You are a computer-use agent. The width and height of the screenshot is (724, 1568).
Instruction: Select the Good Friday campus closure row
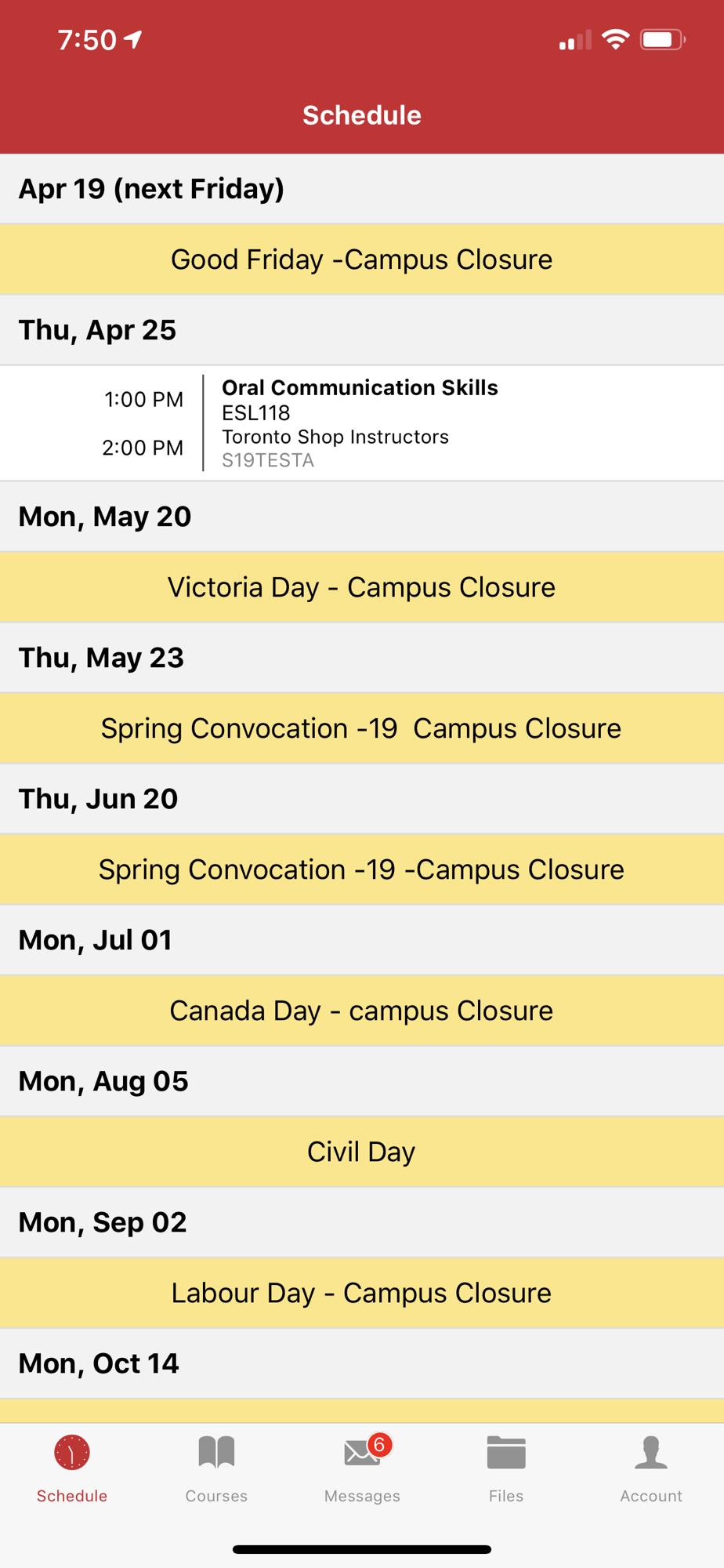point(362,260)
